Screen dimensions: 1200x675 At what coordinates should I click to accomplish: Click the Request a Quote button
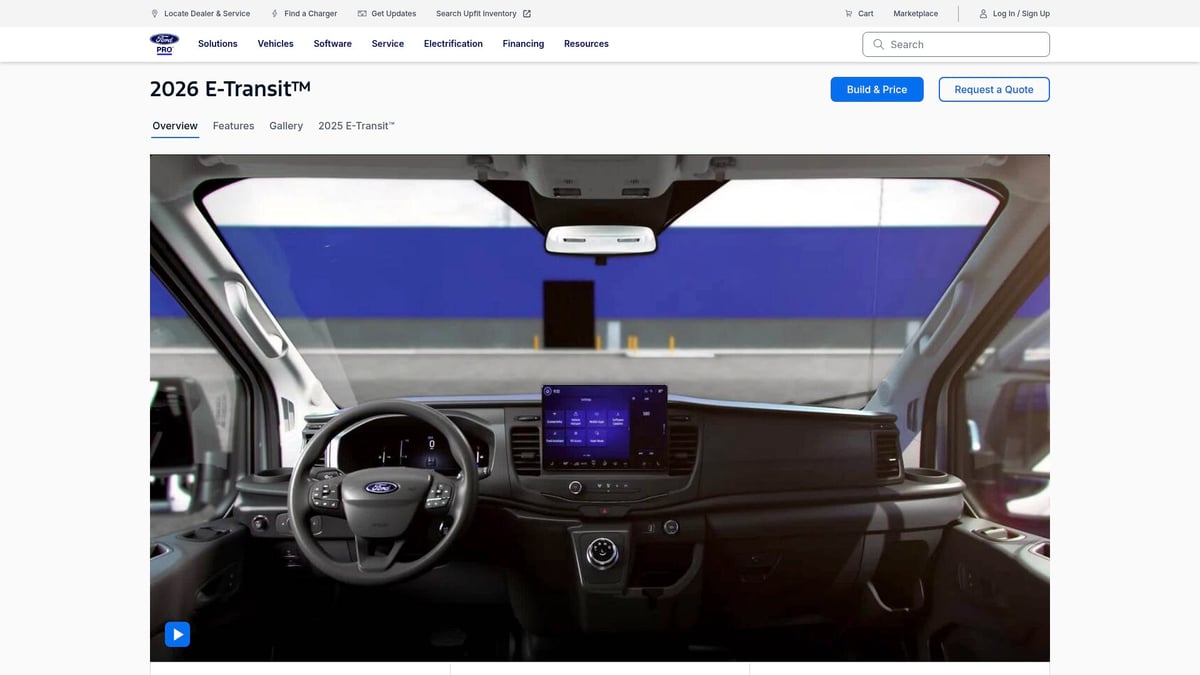click(993, 89)
